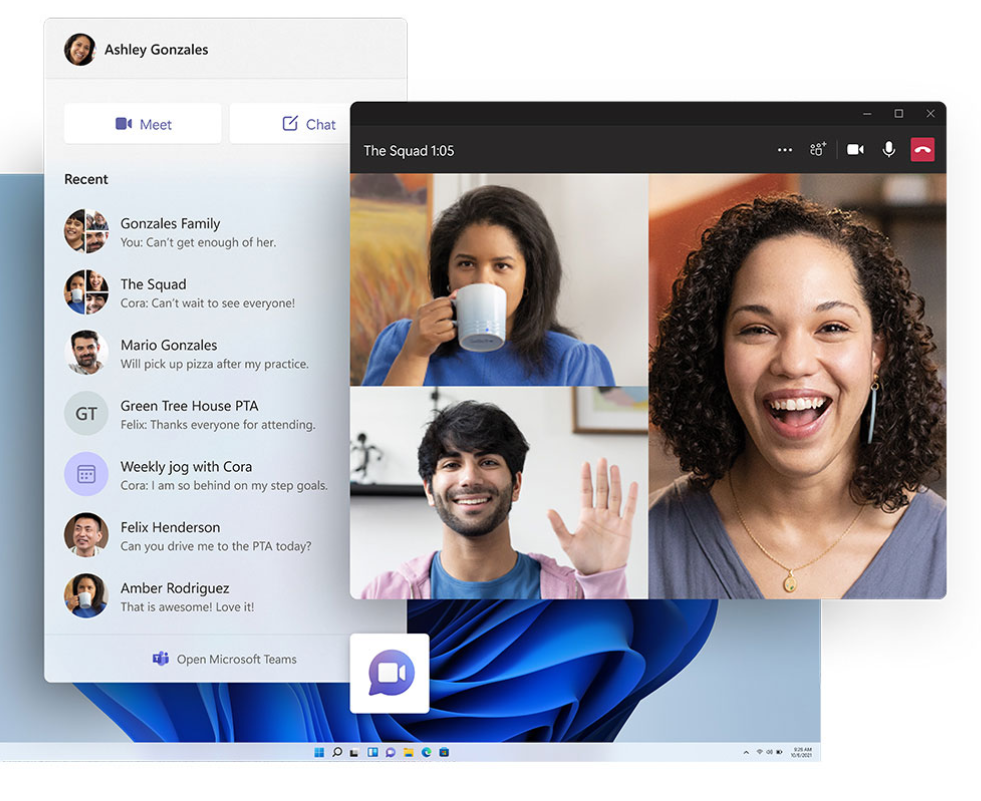Toggle camera in call toolbar

855,150
